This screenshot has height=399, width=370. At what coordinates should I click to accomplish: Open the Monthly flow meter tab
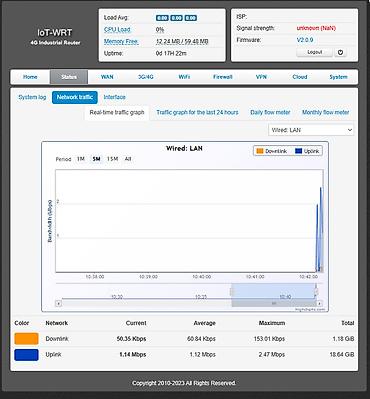(325, 112)
